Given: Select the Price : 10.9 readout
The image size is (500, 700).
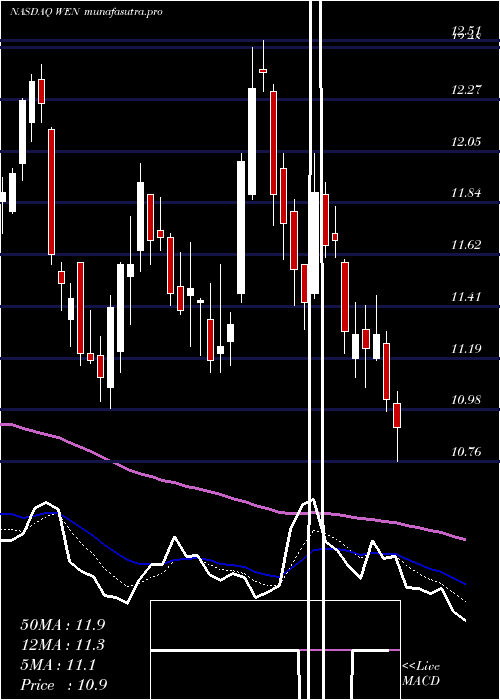Looking at the screenshot, I should point(64,685).
